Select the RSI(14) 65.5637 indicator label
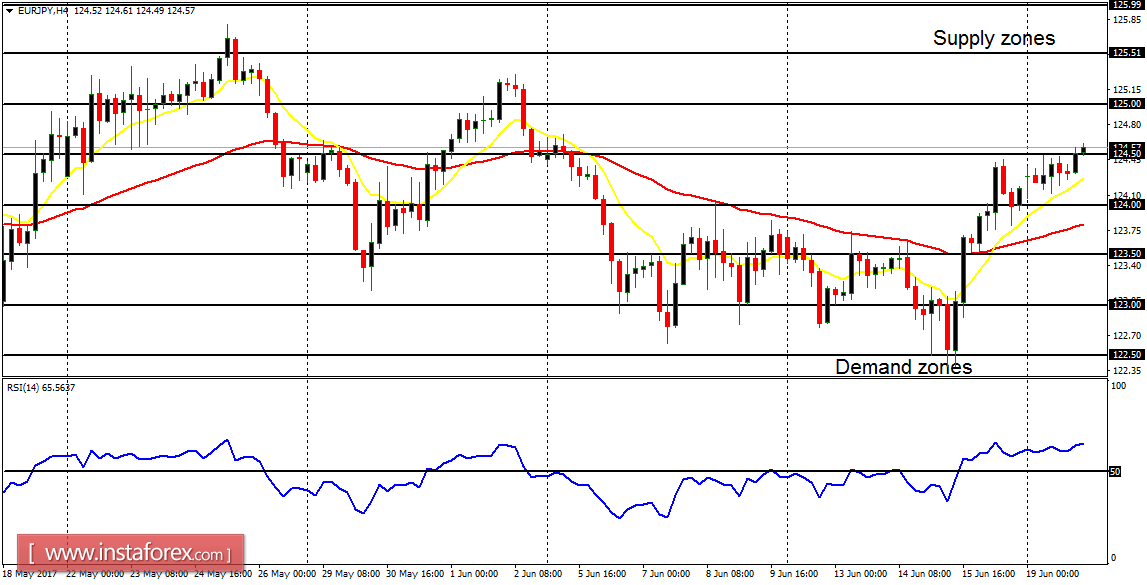Image resolution: width=1147 pixels, height=585 pixels. point(39,387)
